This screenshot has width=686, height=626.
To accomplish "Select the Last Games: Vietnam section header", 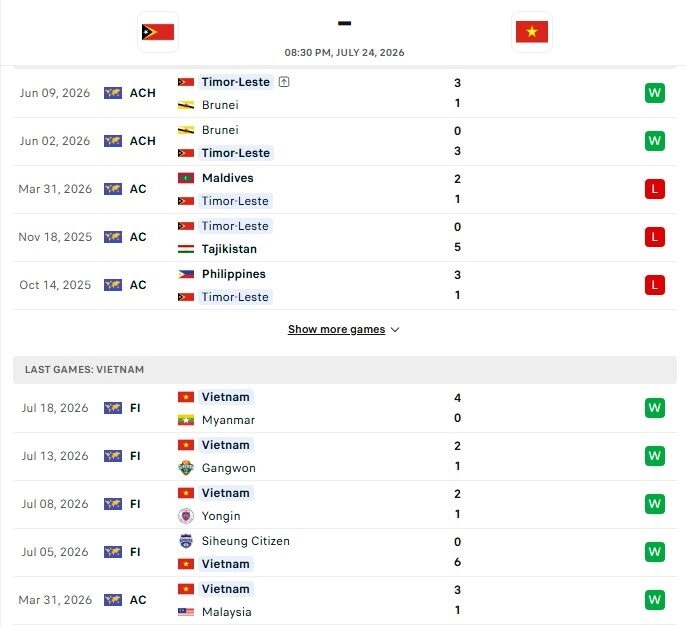I will (345, 370).
